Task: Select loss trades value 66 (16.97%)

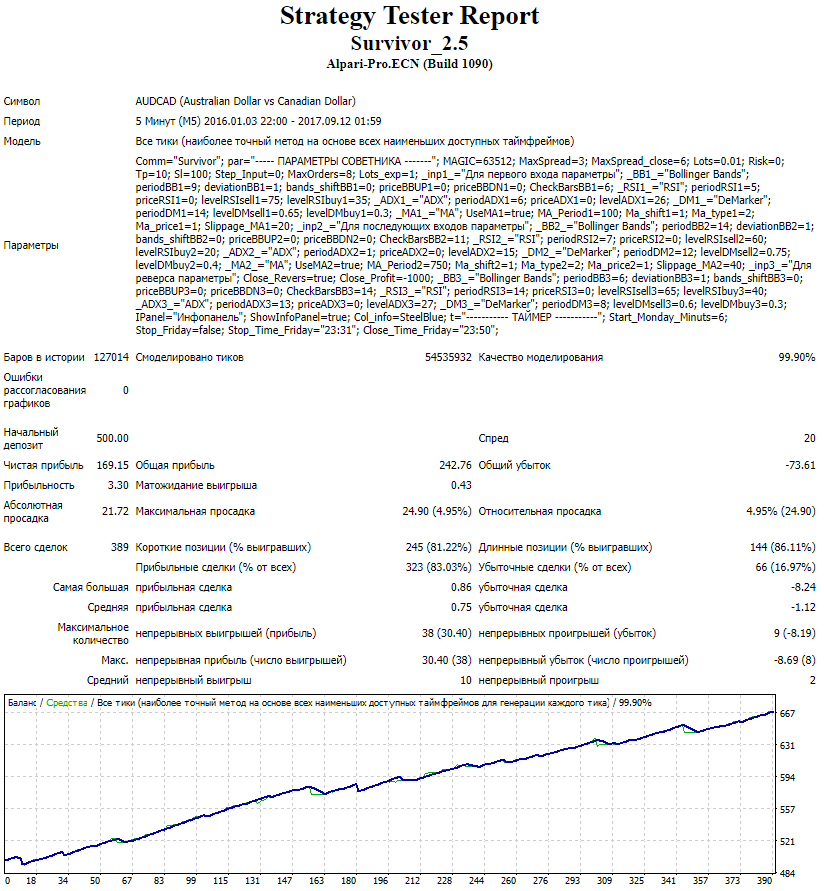Action: (x=785, y=567)
